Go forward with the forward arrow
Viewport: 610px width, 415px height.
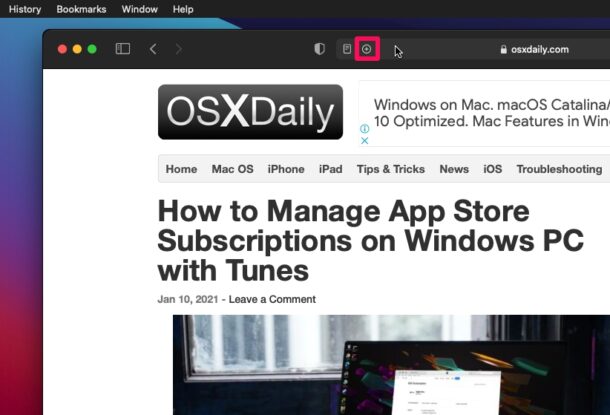pos(179,49)
